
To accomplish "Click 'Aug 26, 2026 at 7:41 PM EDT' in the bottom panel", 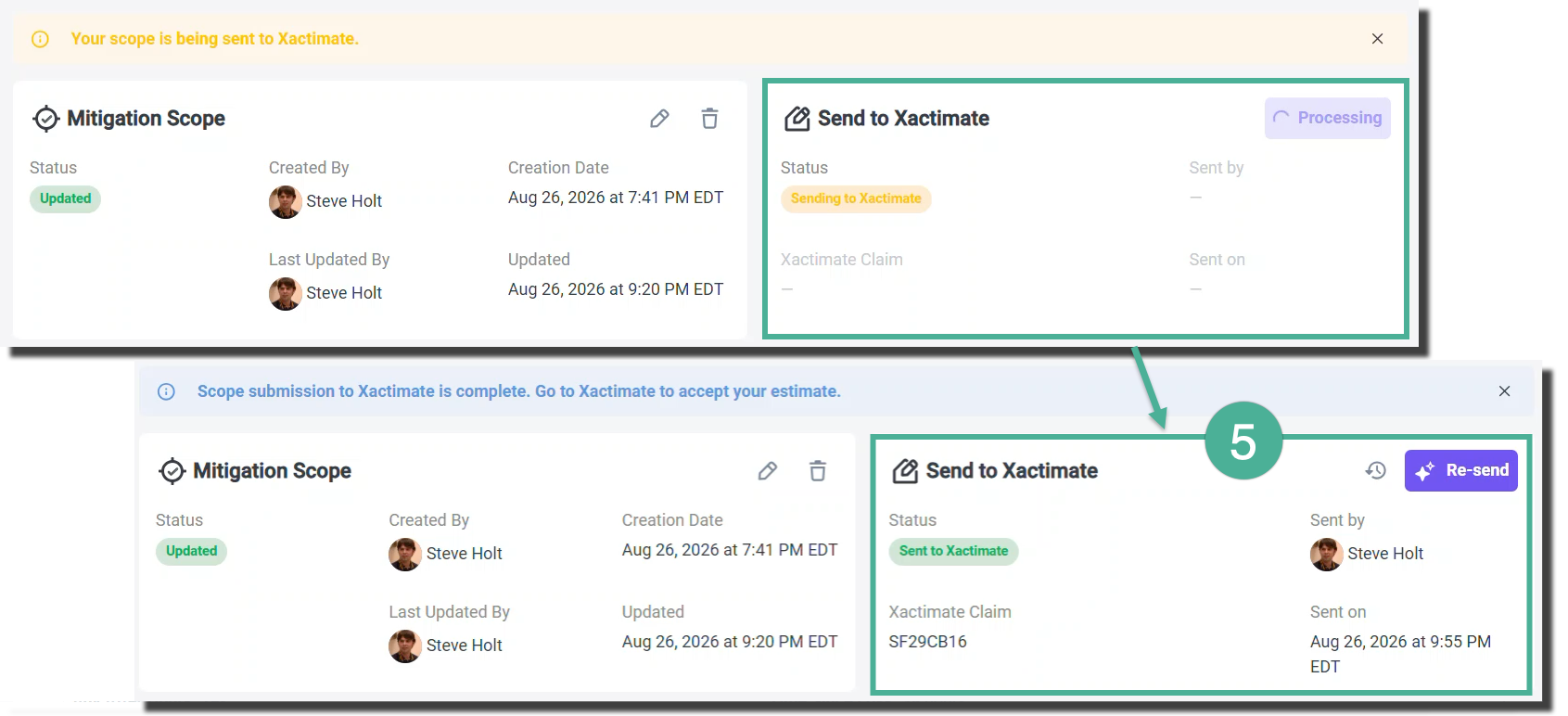I will click(x=730, y=550).
